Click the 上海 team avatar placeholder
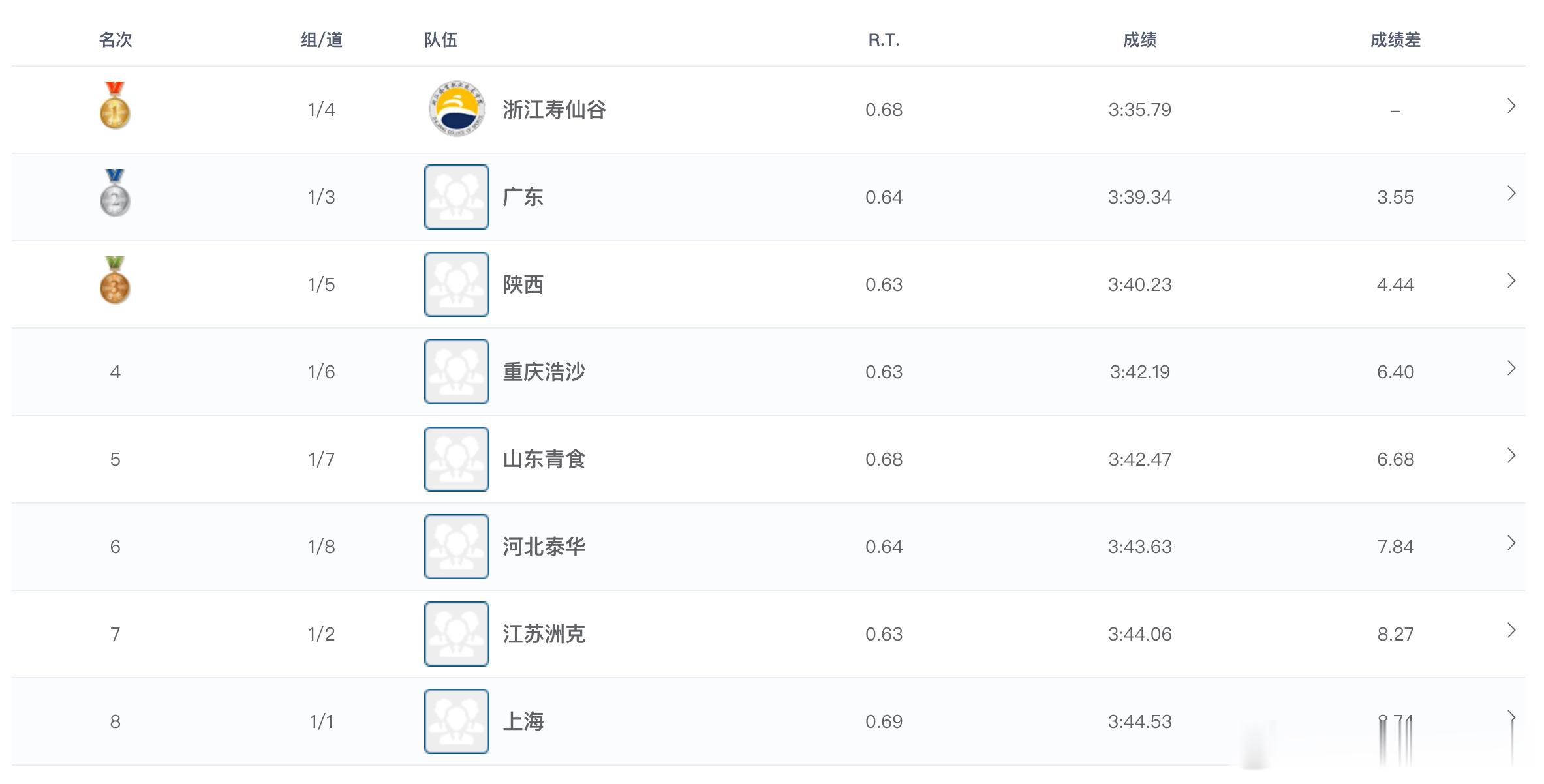Image resolution: width=1544 pixels, height=784 pixels. pos(457,721)
